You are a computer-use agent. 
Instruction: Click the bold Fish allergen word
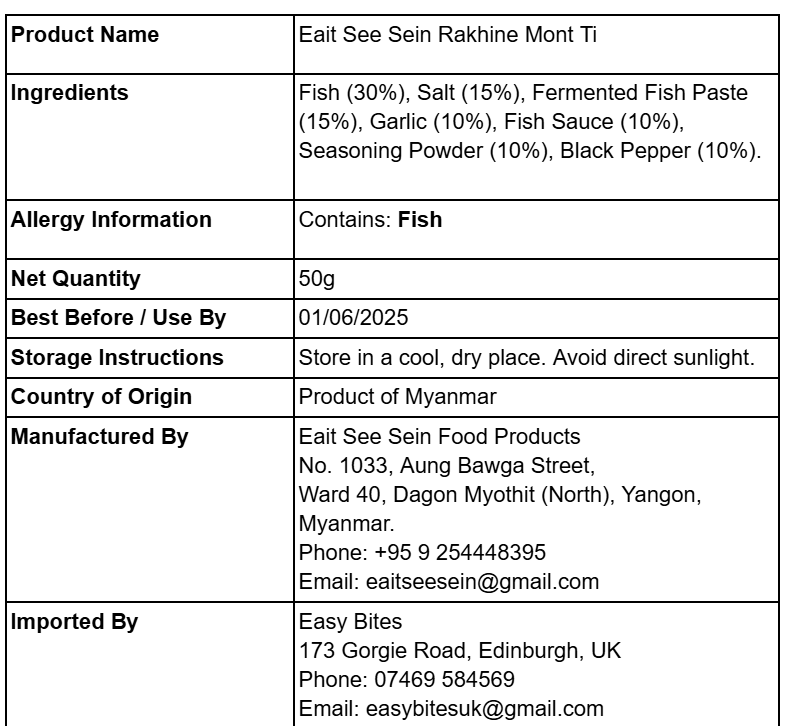(420, 219)
